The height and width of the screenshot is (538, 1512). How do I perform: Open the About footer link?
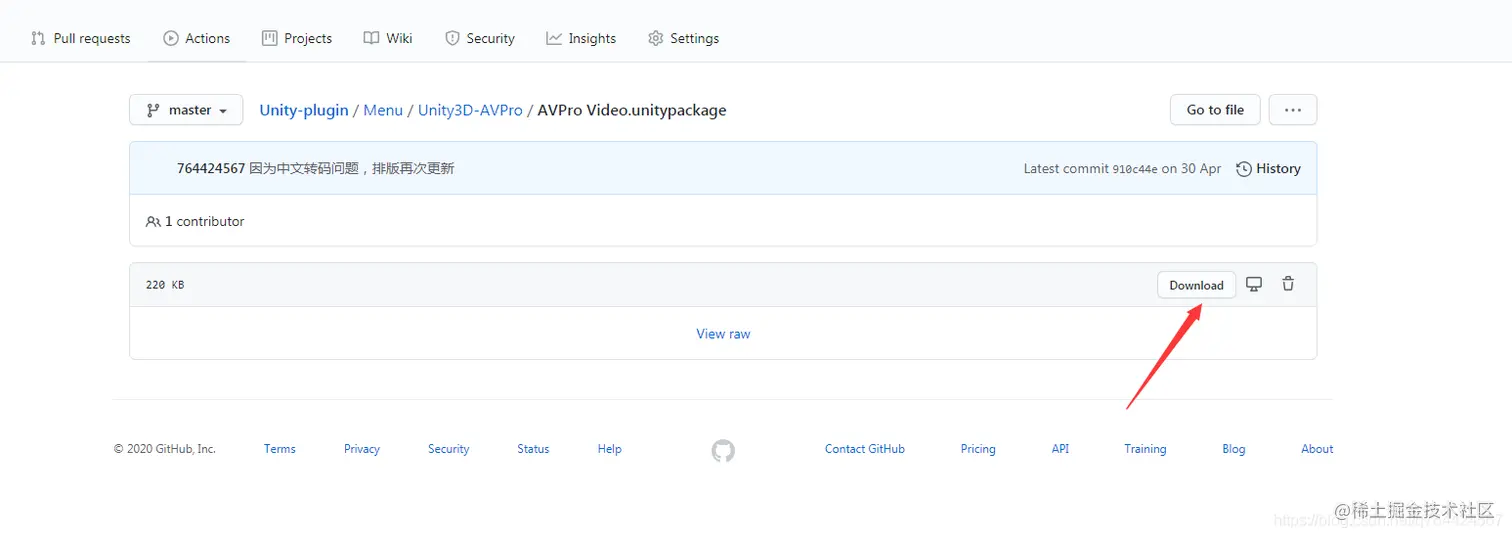1317,449
